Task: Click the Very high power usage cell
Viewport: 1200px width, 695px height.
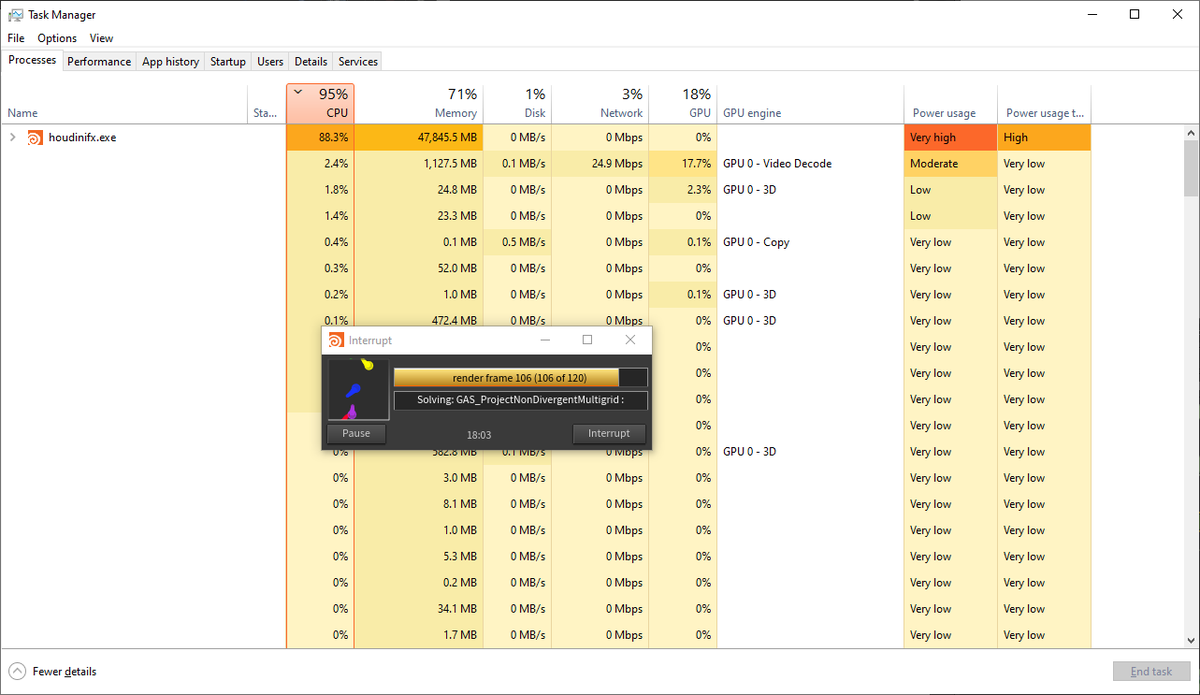Action: point(950,138)
